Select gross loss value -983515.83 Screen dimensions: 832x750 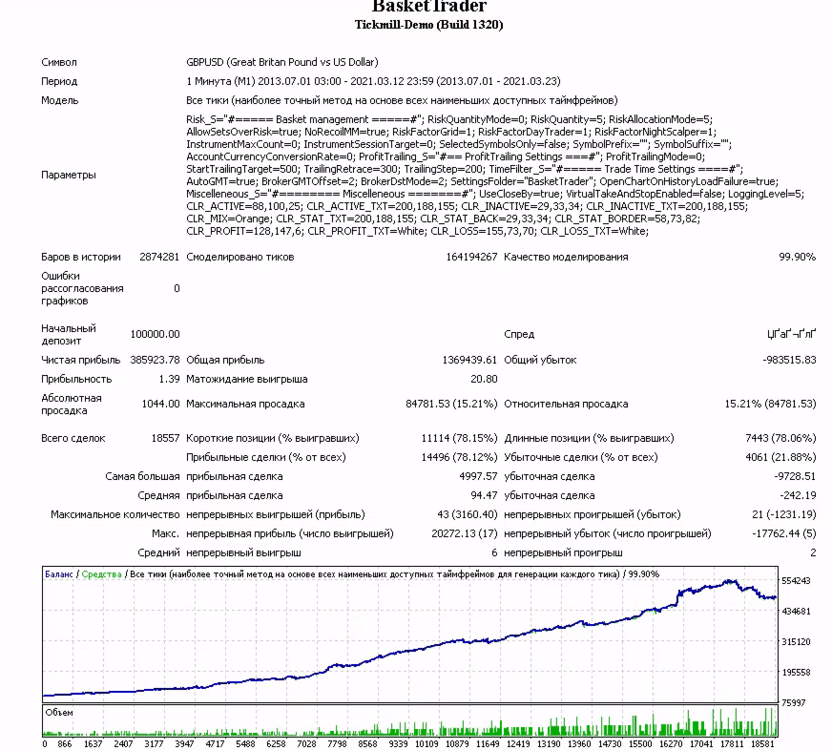click(790, 360)
